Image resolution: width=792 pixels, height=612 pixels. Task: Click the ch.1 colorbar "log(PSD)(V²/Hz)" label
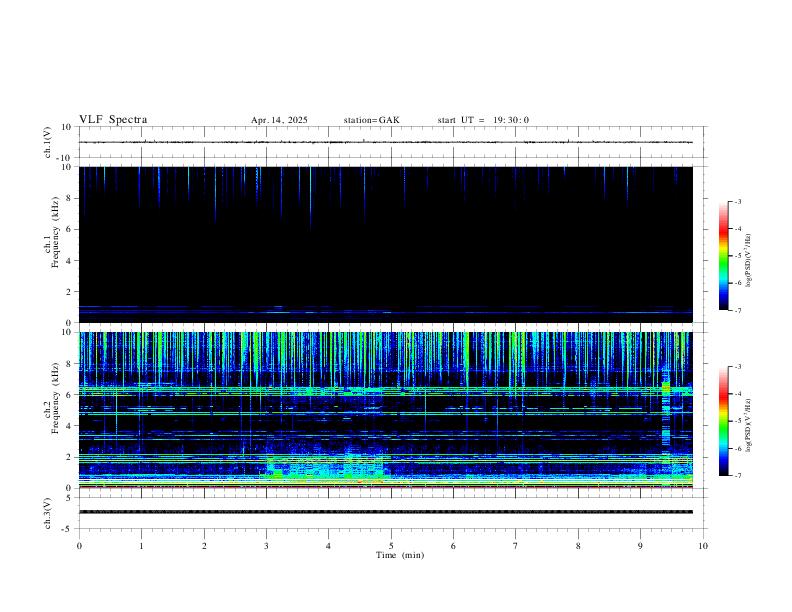748,261
